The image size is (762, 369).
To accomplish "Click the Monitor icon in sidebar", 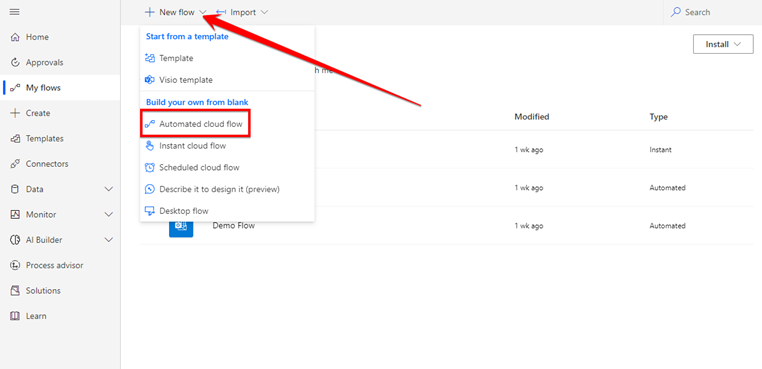I will pos(15,214).
